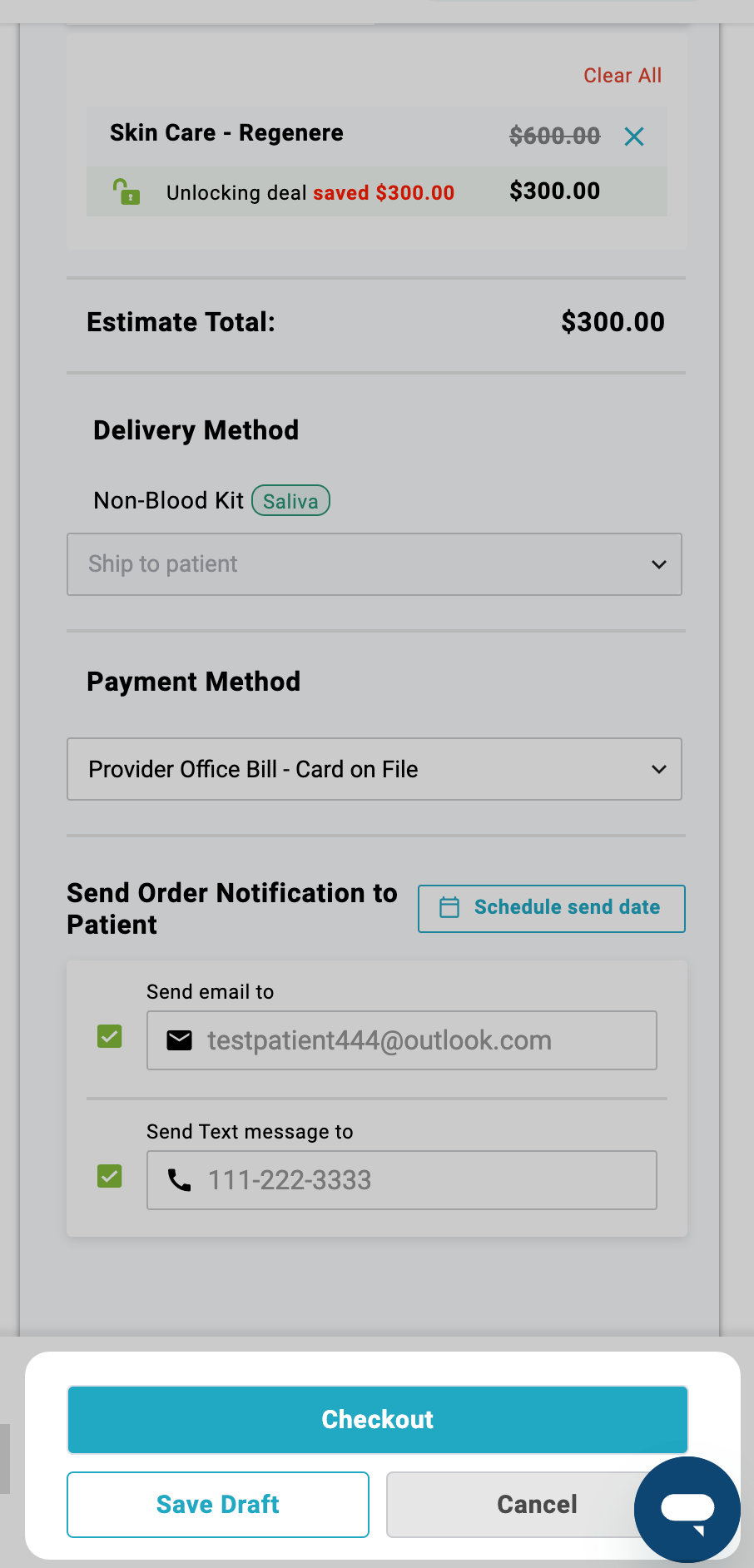Remove Skin Care - Regenere with X icon

(634, 136)
